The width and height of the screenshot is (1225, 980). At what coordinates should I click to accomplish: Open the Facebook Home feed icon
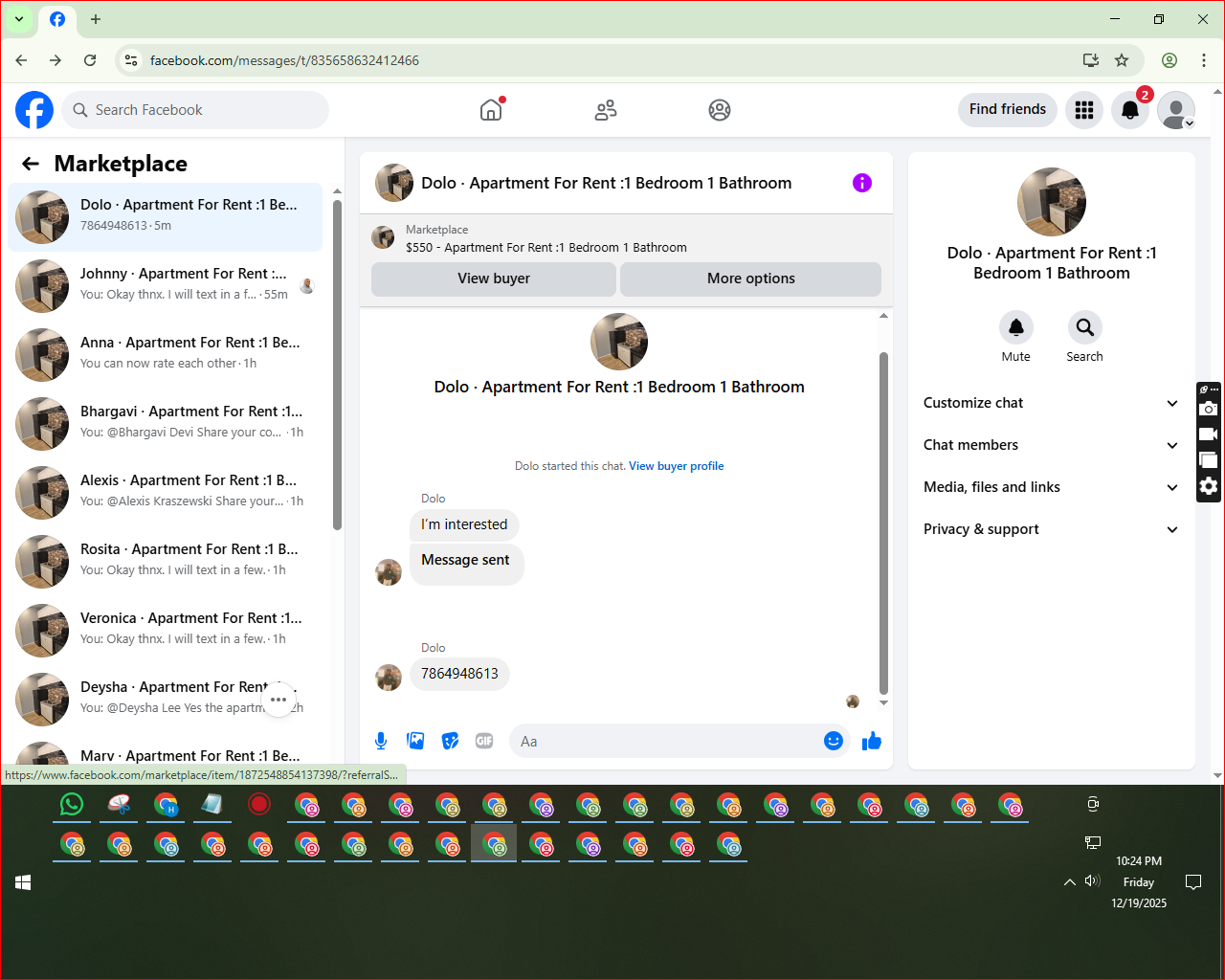(x=491, y=110)
